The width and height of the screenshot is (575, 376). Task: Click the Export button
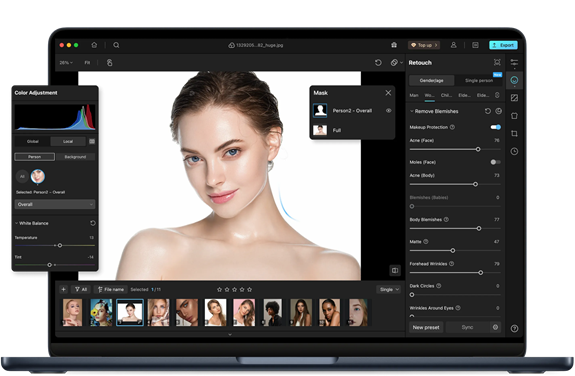tap(503, 45)
